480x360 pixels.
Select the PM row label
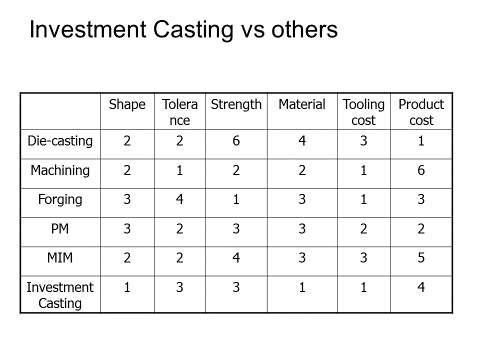pyautogui.click(x=60, y=229)
